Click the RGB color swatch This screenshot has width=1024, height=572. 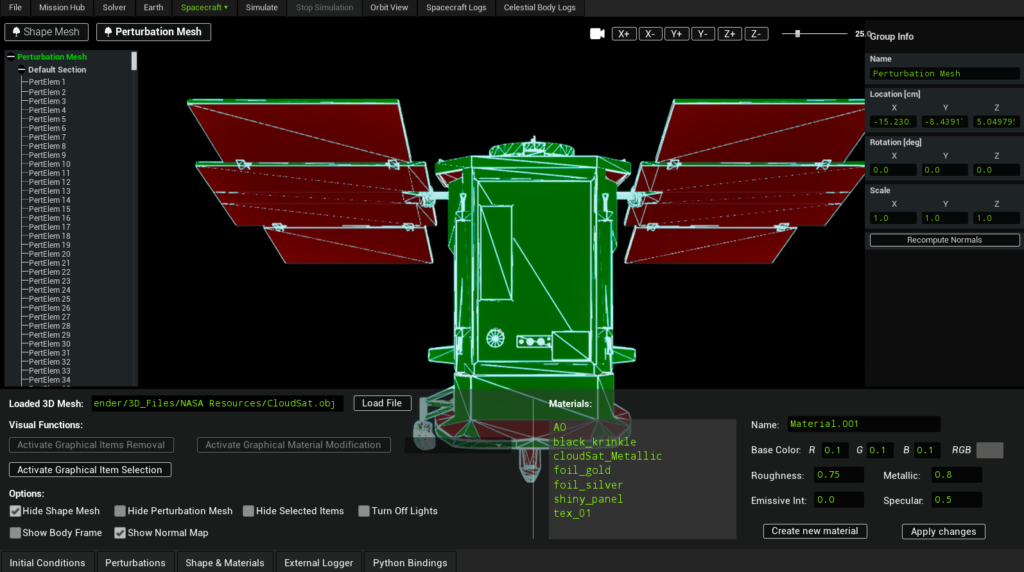pos(989,450)
